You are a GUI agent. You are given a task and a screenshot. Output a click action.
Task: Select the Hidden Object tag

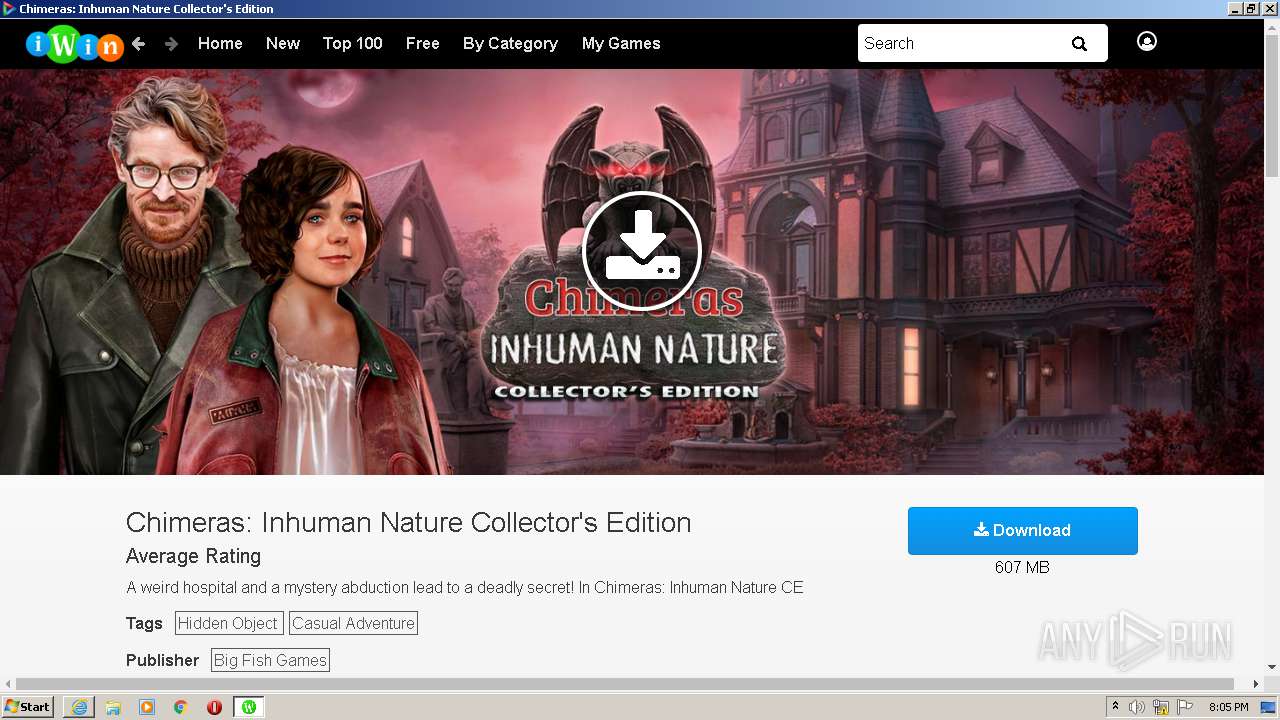[x=228, y=623]
